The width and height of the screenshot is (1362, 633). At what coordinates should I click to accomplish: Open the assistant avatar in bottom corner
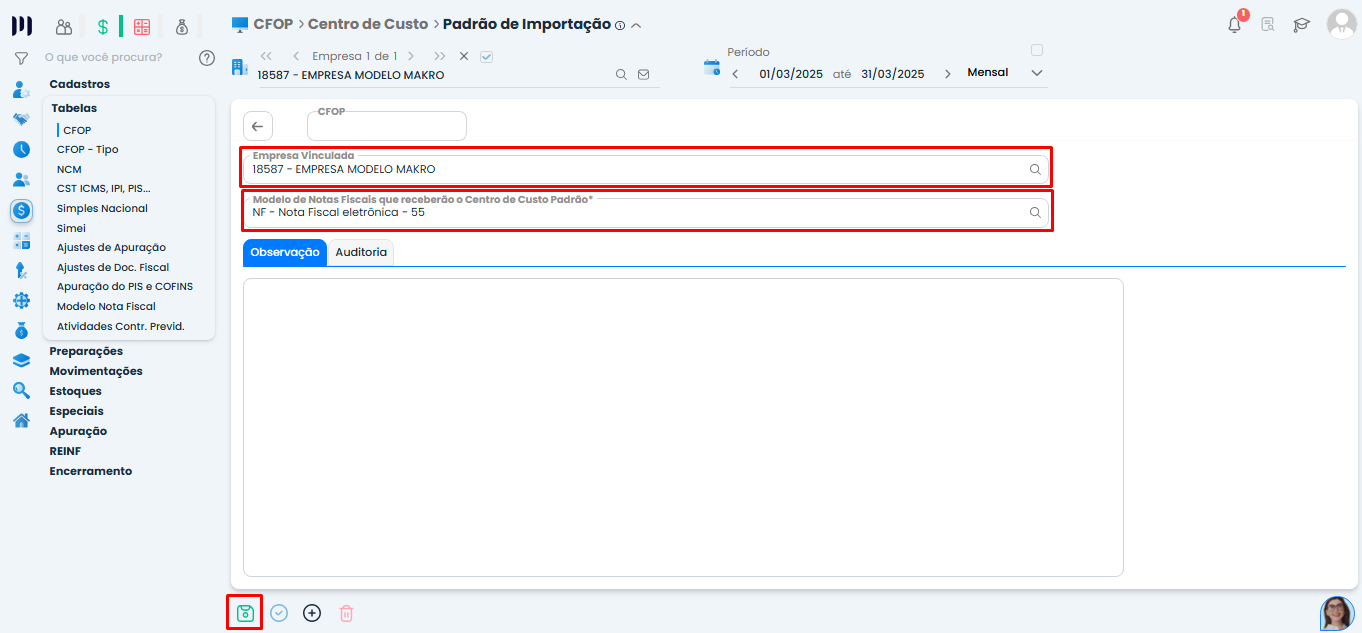point(1337,613)
